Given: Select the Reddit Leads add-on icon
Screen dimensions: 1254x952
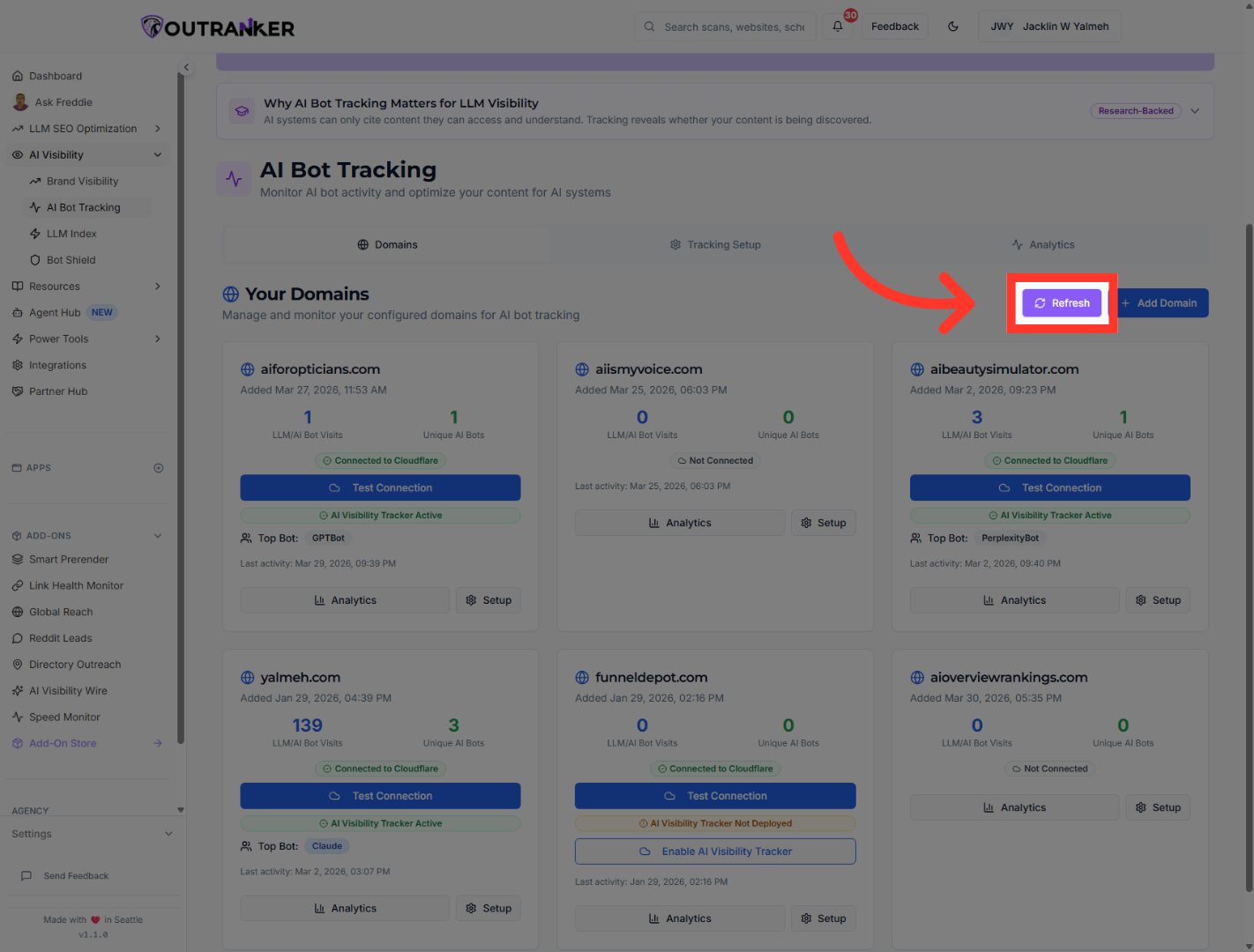Looking at the screenshot, I should (x=19, y=637).
